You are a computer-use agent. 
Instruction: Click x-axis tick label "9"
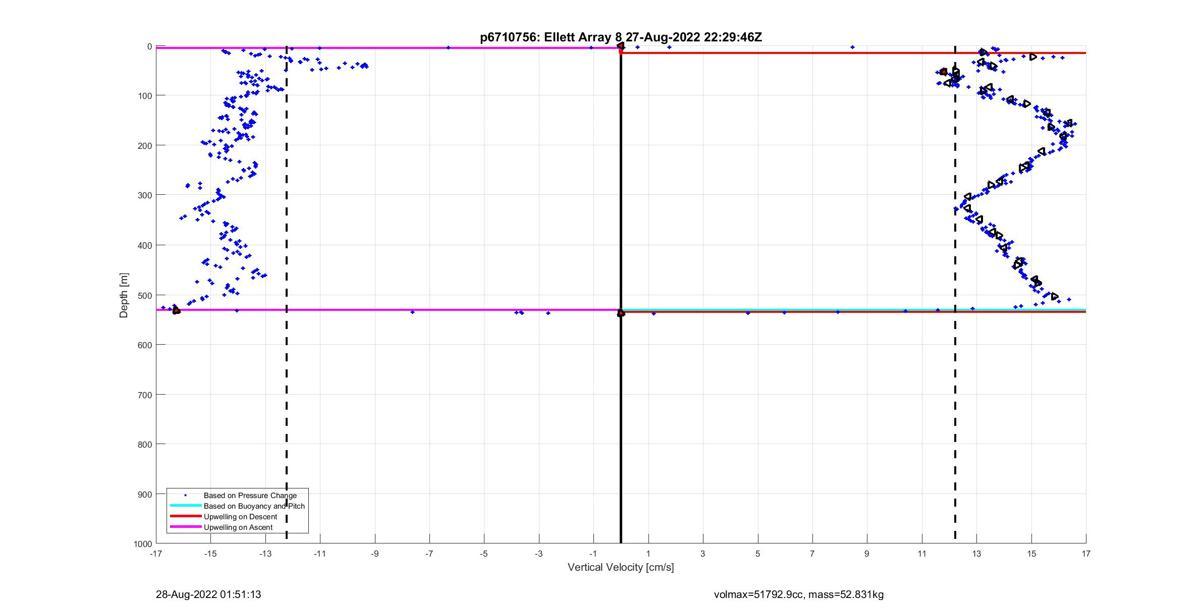[867, 553]
